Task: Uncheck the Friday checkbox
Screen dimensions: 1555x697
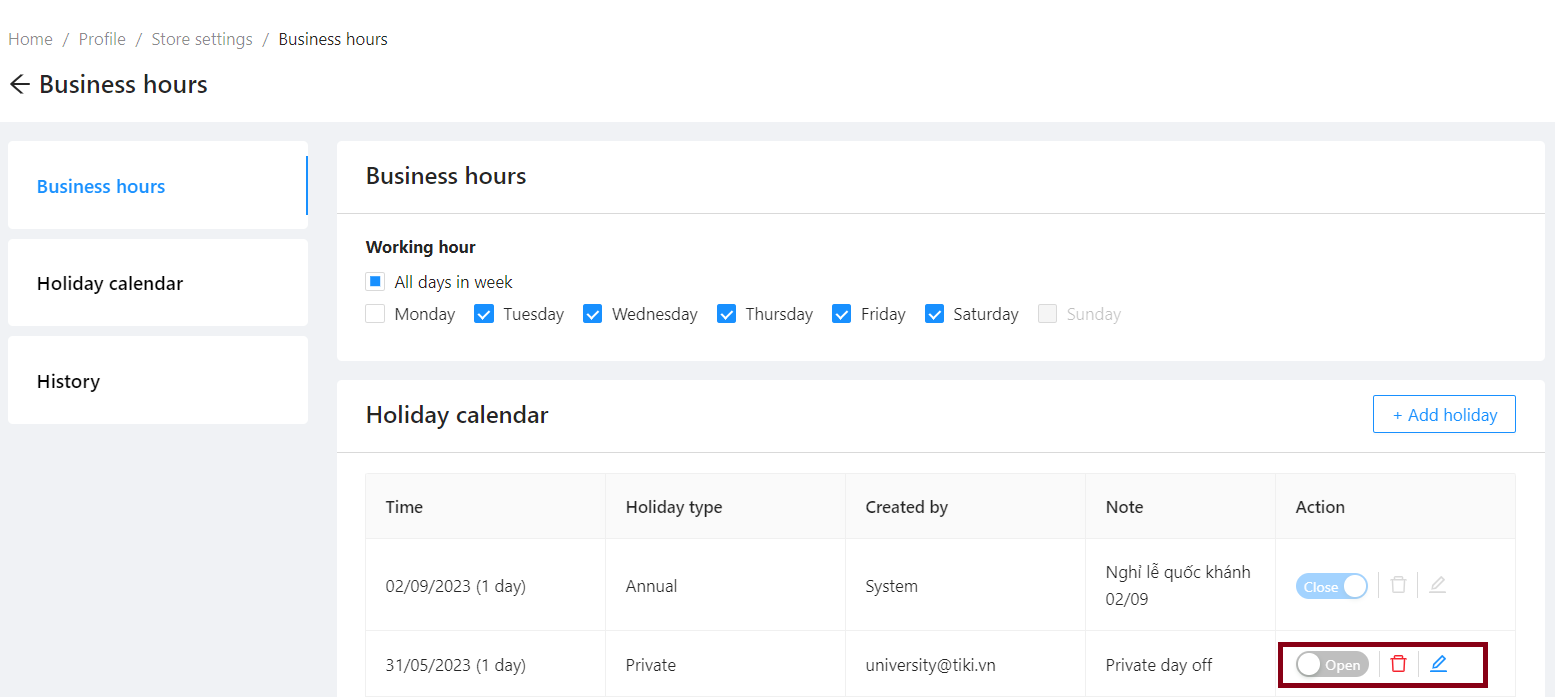Action: click(x=842, y=314)
